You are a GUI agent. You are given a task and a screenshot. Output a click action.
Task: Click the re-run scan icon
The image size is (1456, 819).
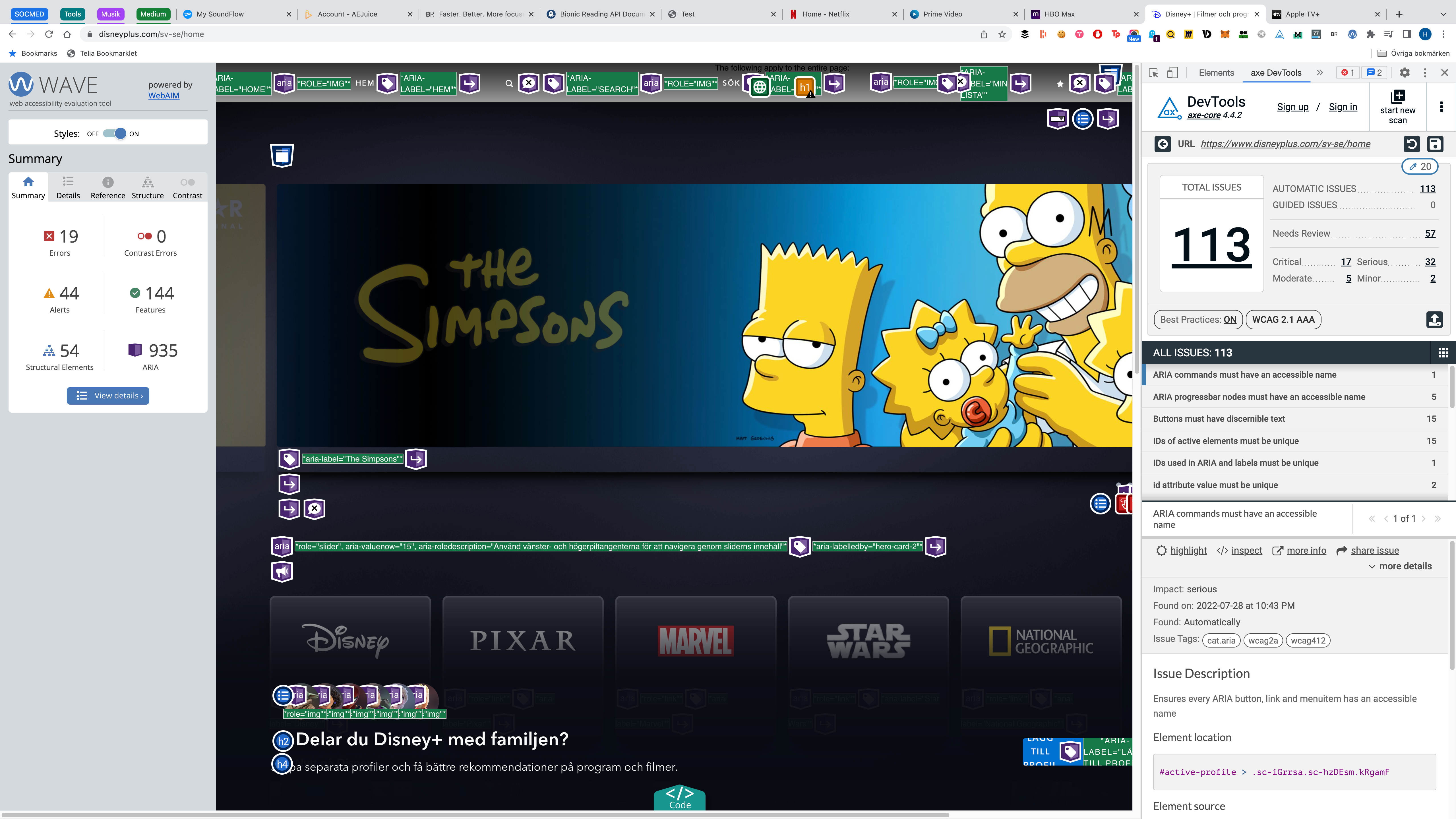[1412, 144]
